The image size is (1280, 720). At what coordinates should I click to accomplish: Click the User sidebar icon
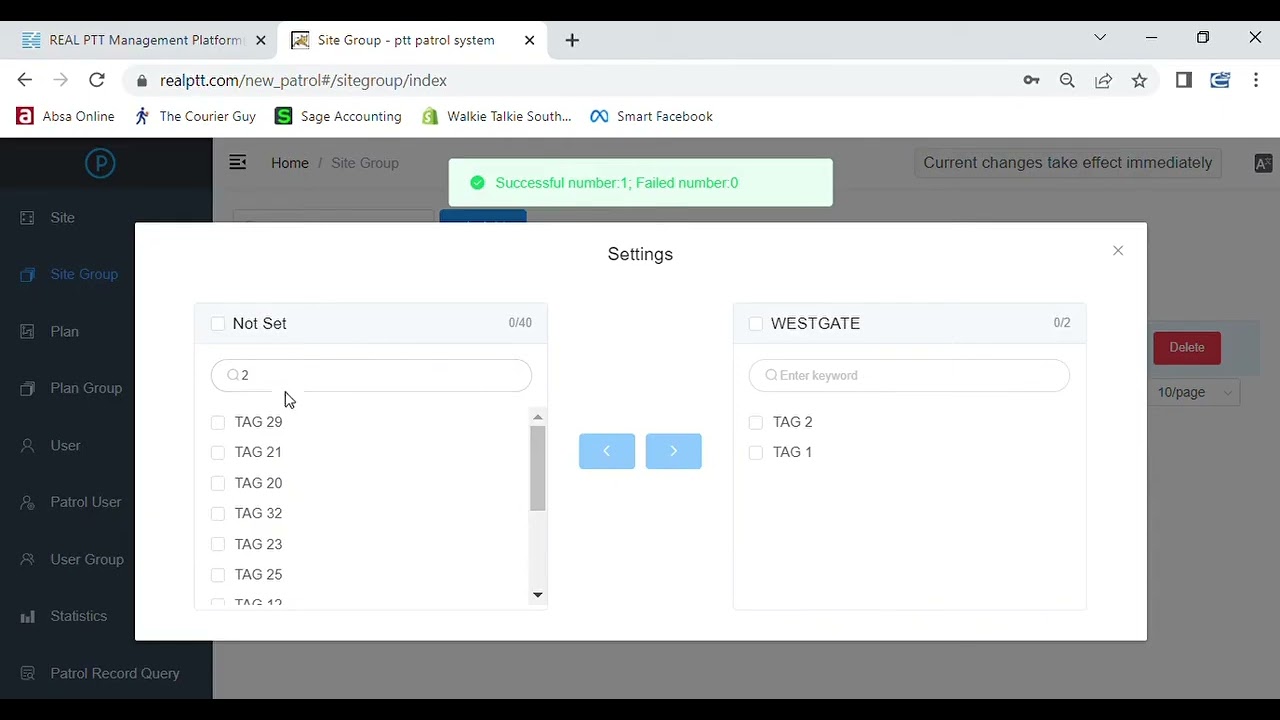click(28, 445)
